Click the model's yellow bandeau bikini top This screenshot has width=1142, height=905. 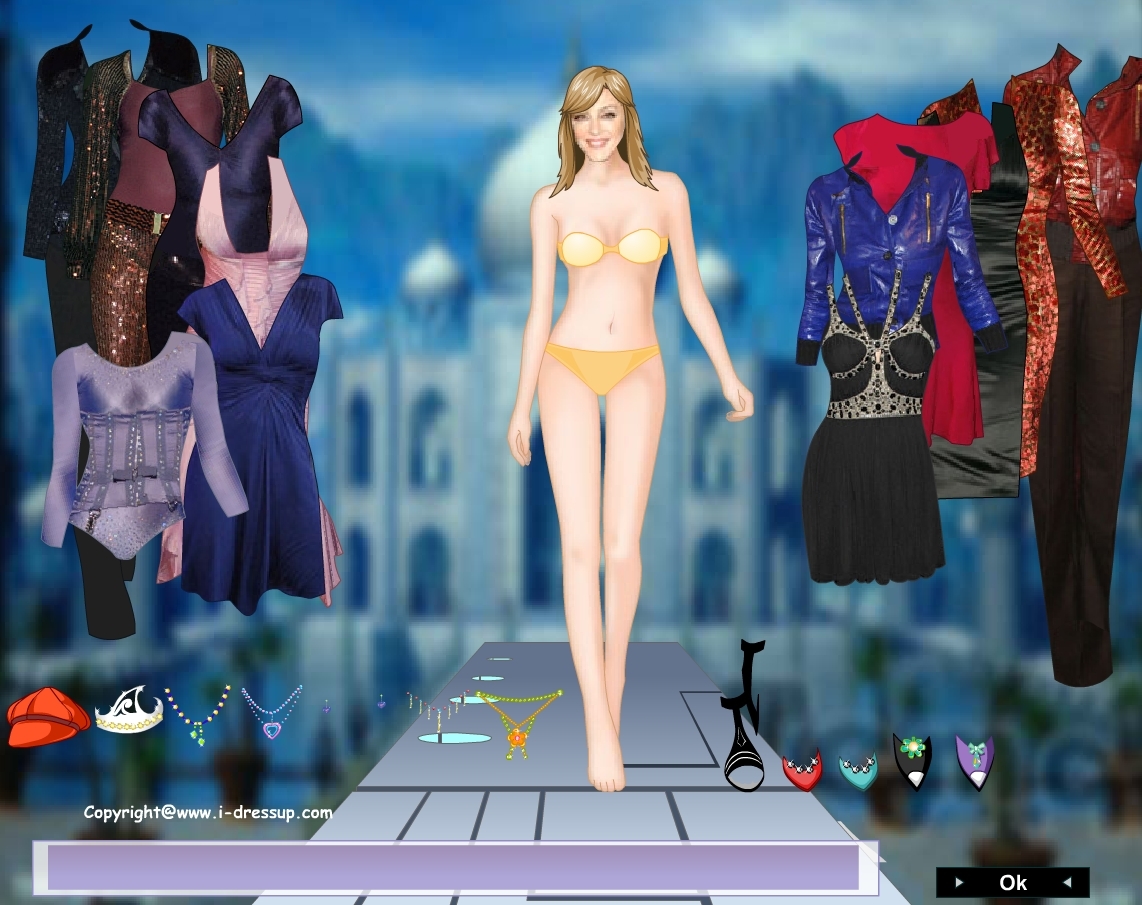pos(613,246)
